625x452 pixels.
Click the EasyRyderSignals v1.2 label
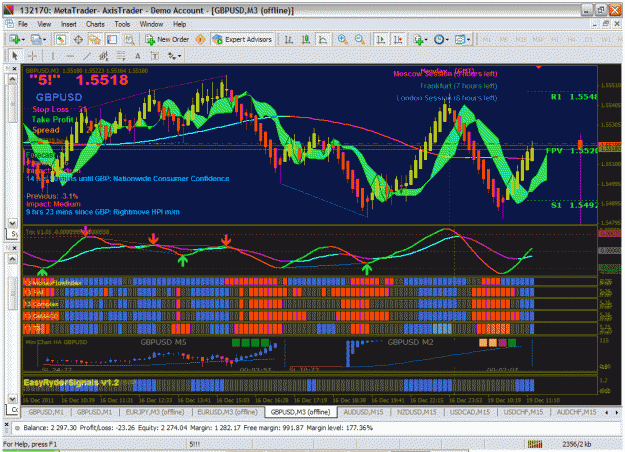[x=71, y=383]
